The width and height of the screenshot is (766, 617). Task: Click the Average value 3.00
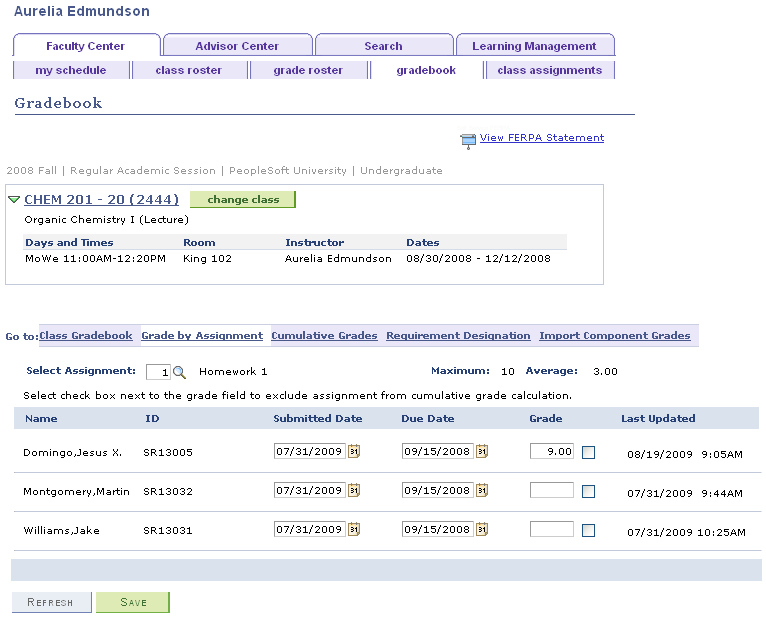tap(605, 372)
